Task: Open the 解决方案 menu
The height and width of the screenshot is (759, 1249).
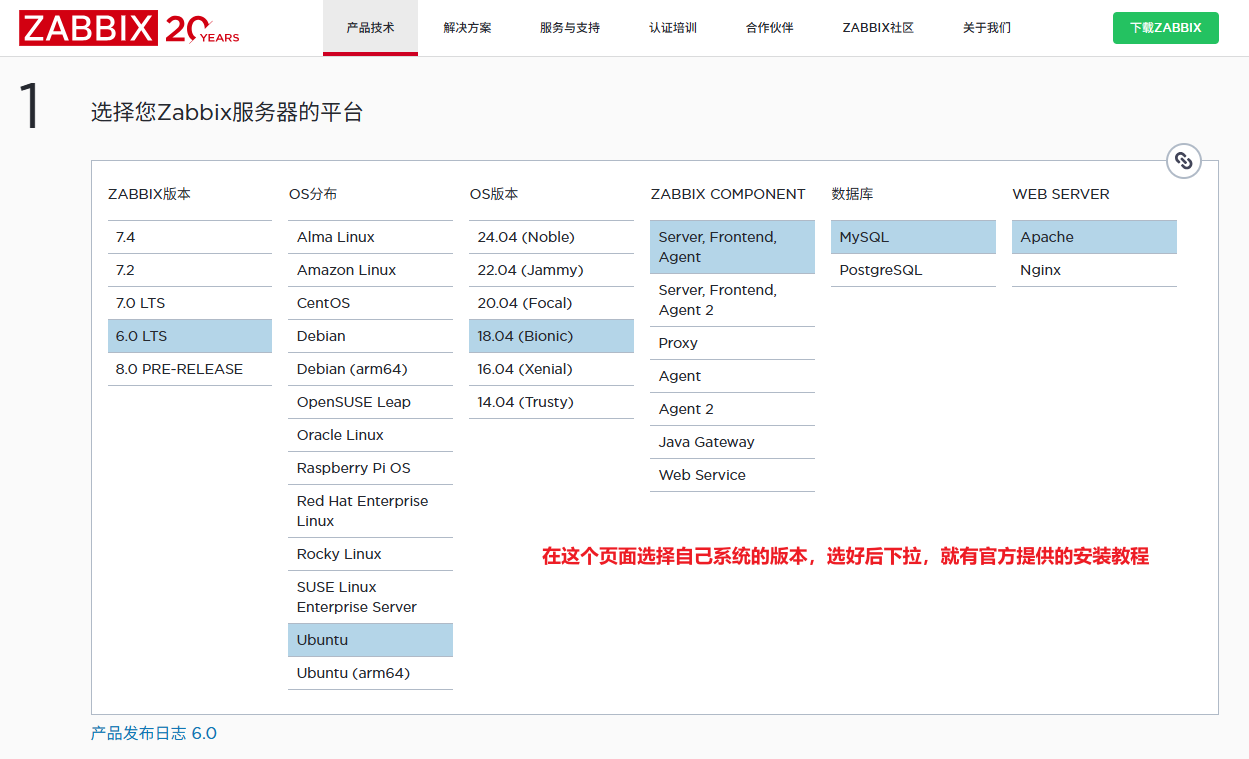Action: point(467,28)
